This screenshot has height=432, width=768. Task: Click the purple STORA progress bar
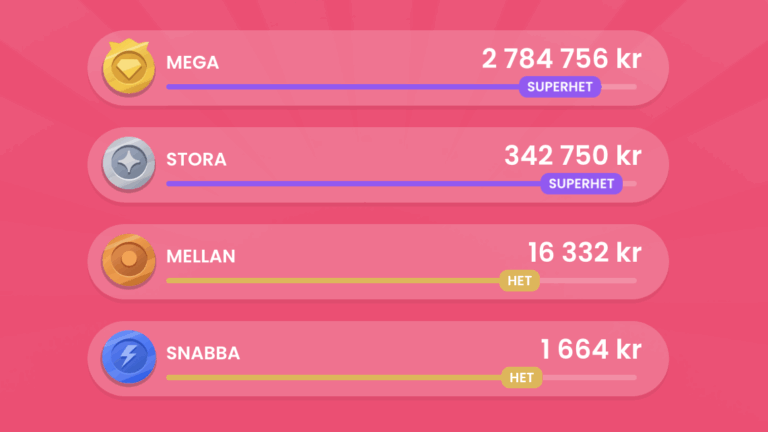pyautogui.click(x=350, y=184)
